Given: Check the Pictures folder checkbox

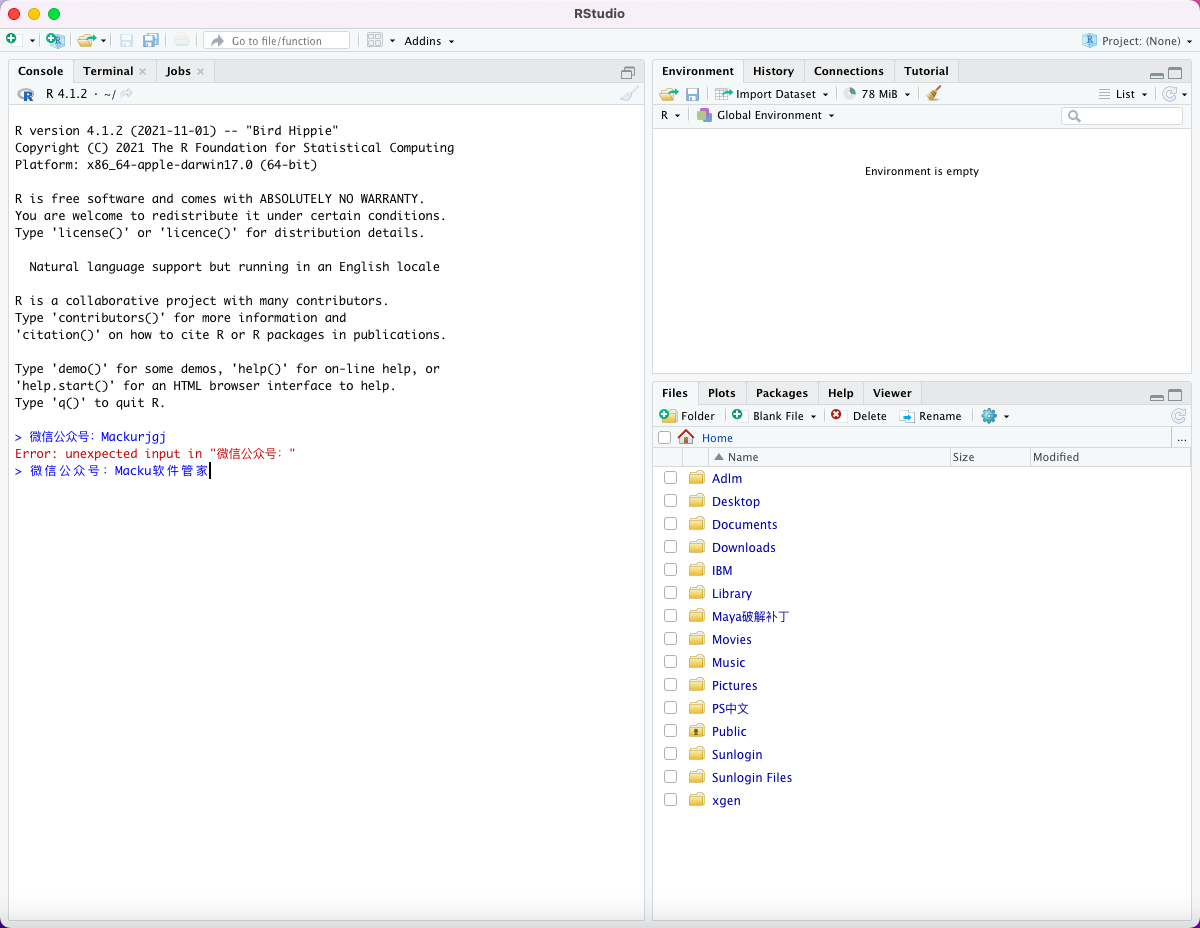Looking at the screenshot, I should pyautogui.click(x=670, y=685).
